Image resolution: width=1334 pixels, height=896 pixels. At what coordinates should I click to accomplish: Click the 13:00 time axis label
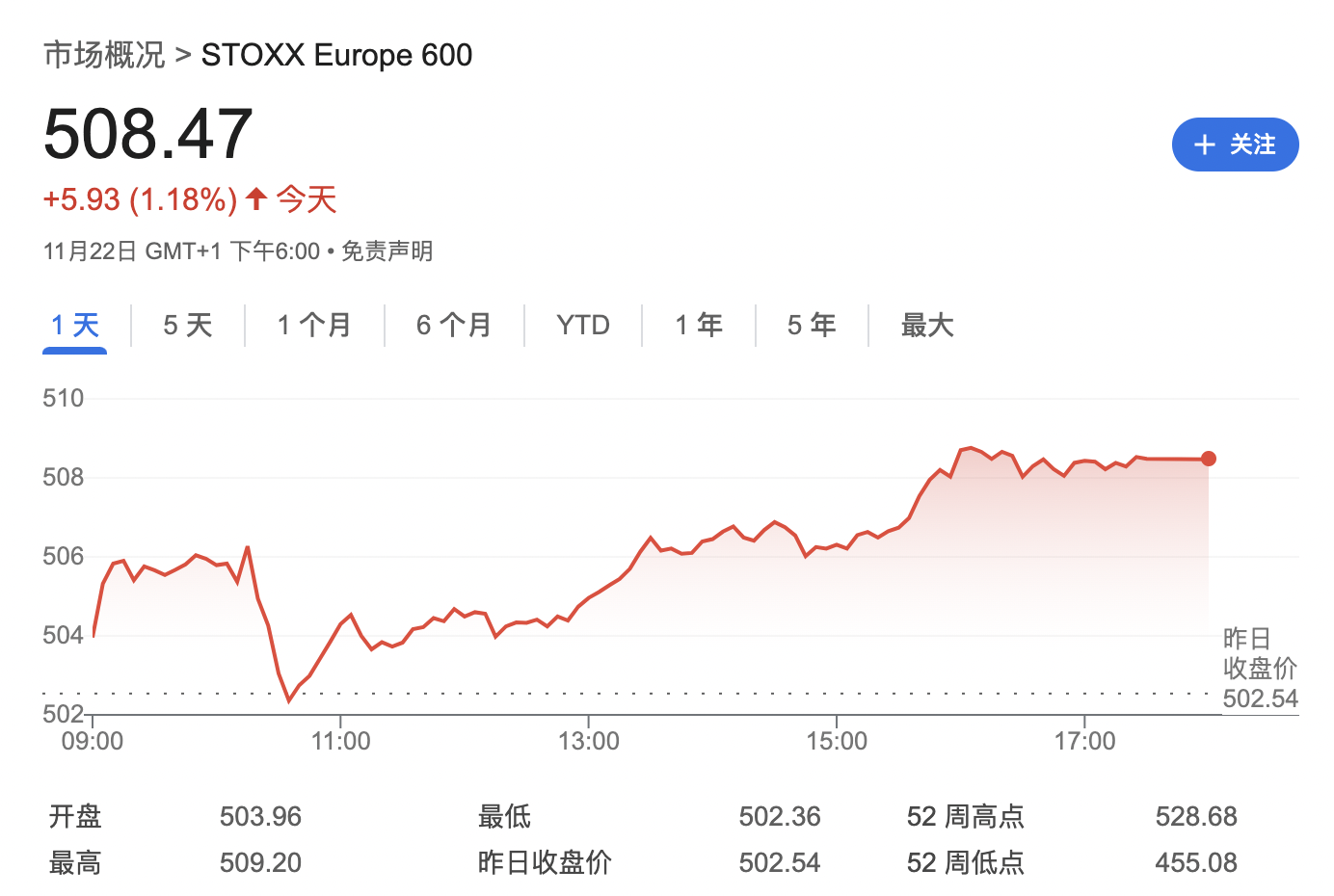[x=588, y=741]
